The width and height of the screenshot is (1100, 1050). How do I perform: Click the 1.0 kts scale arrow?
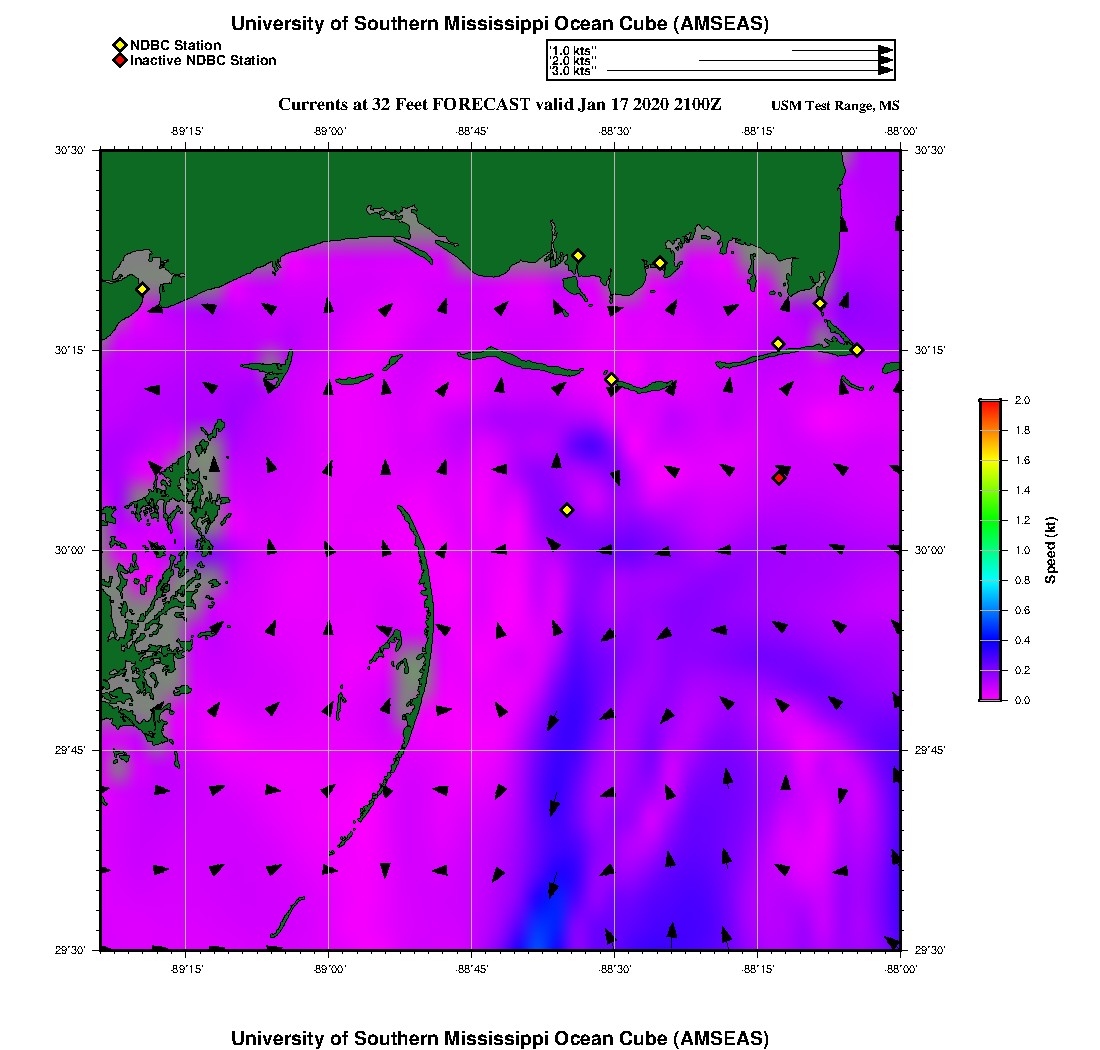pyautogui.click(x=840, y=49)
